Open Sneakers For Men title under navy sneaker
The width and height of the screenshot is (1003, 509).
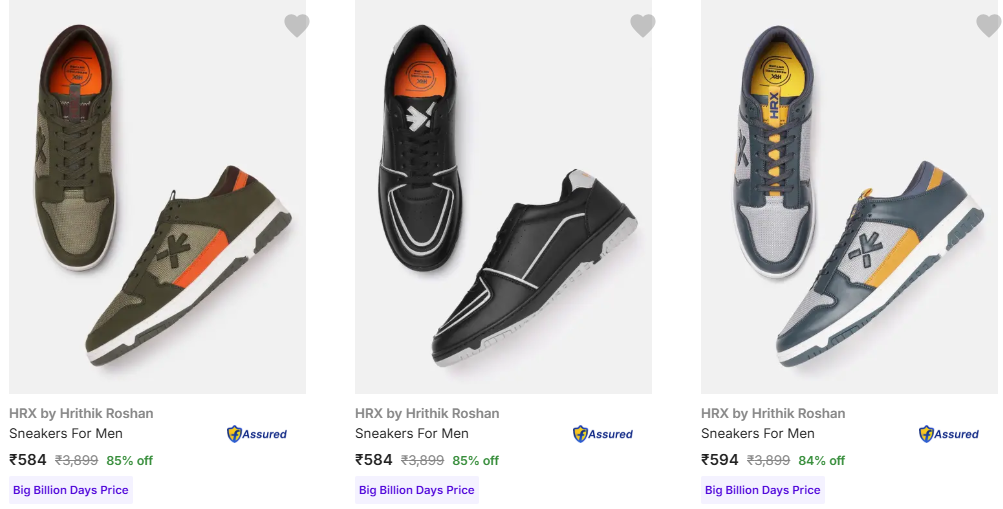click(x=758, y=433)
